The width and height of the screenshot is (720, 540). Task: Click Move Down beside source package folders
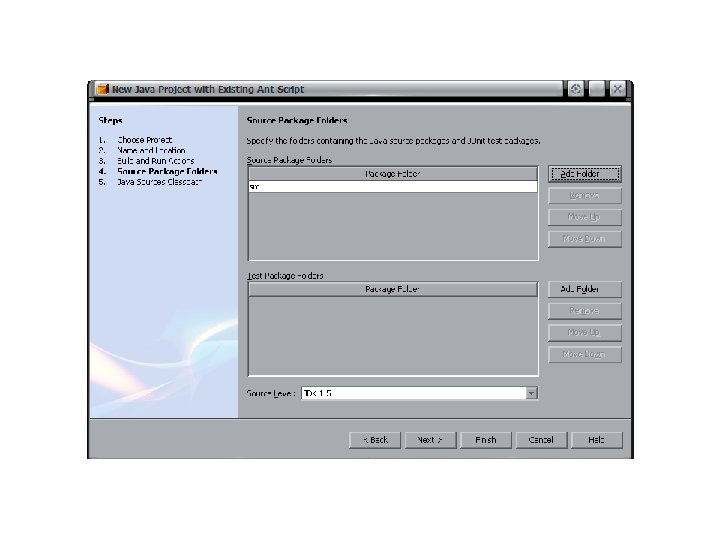585,239
